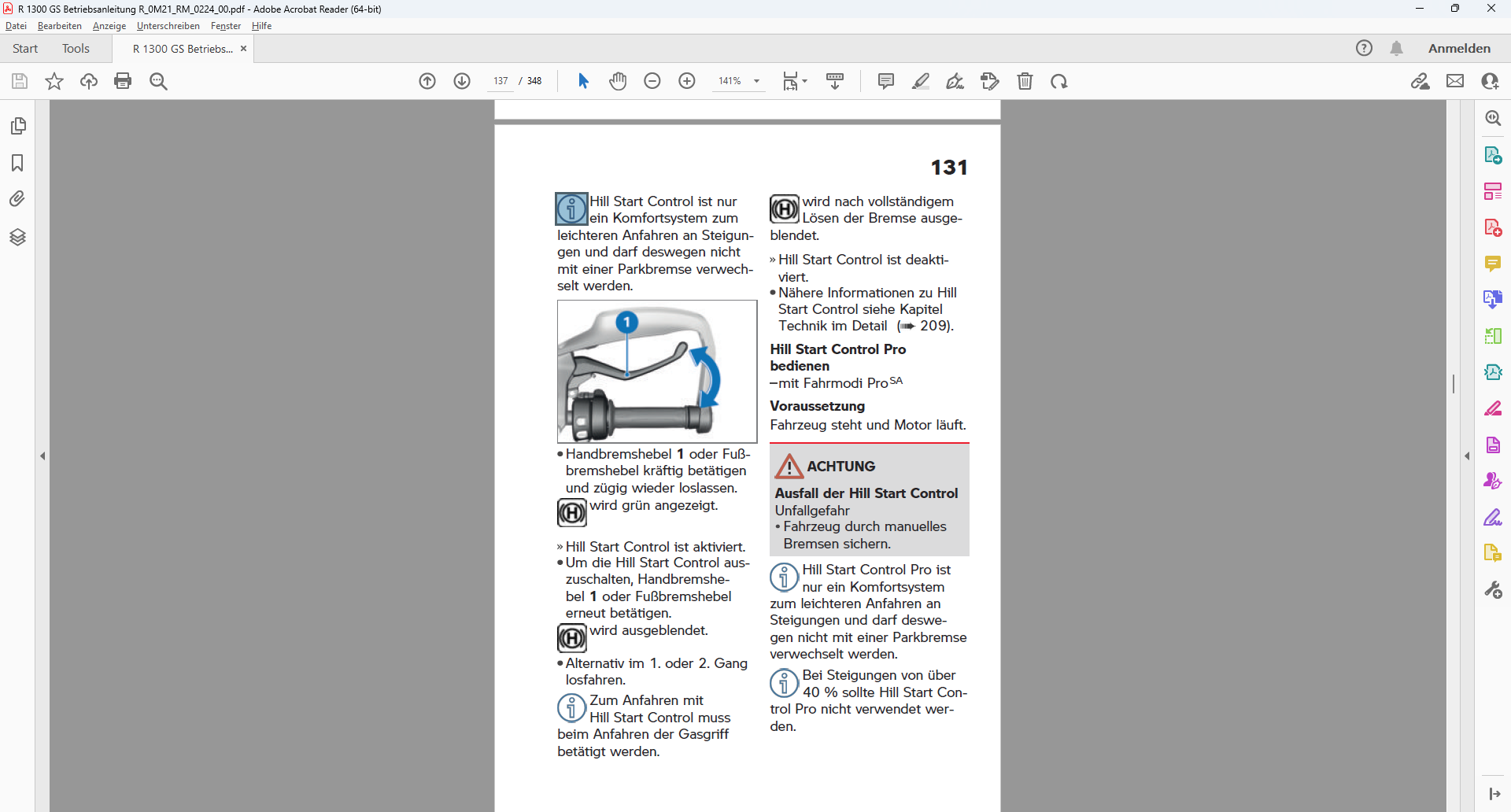
Task: Open the Datei menu
Action: click(x=16, y=26)
